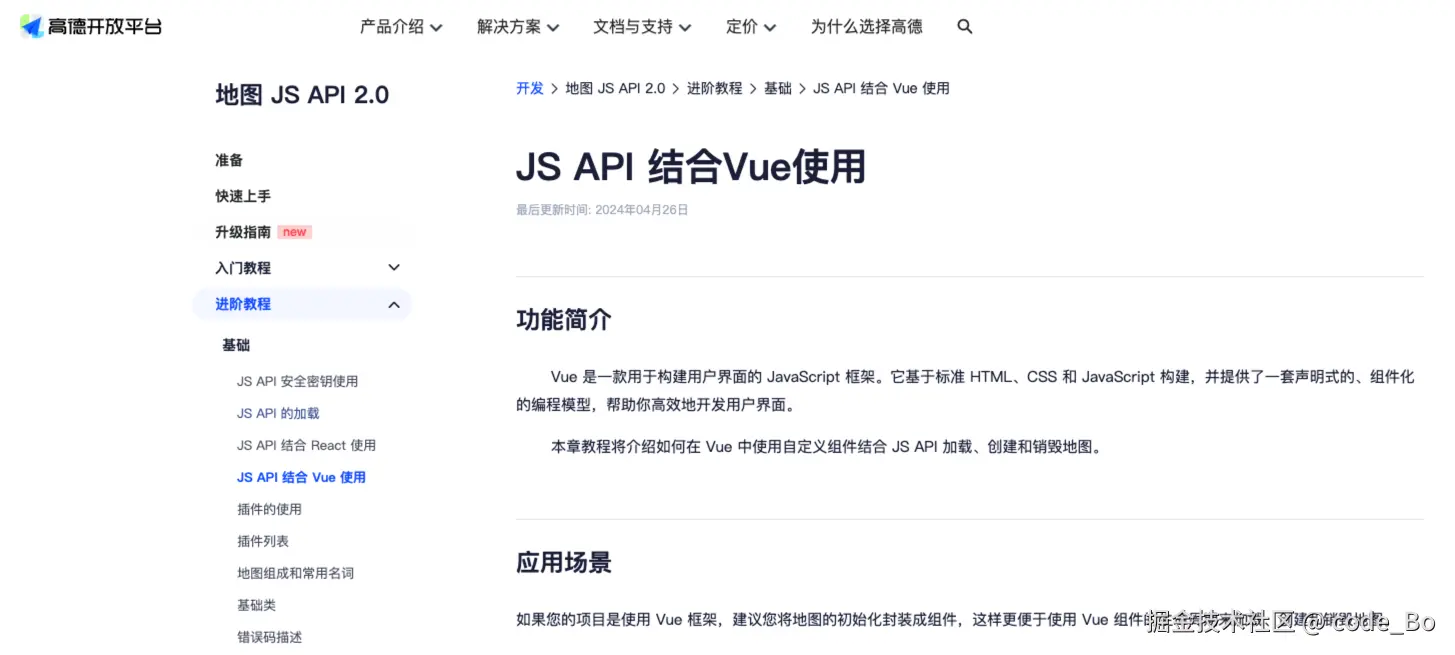Collapse the 进阶教程 chevron
This screenshot has width=1455, height=655.
(394, 304)
